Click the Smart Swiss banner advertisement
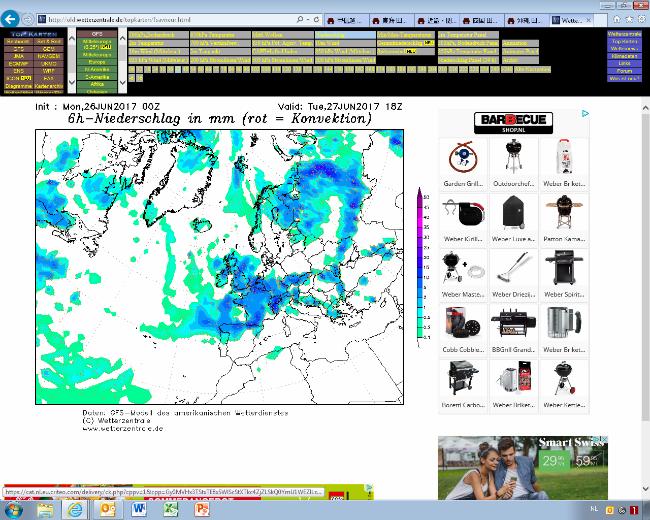Image resolution: width=650 pixels, height=520 pixels. tap(523, 468)
